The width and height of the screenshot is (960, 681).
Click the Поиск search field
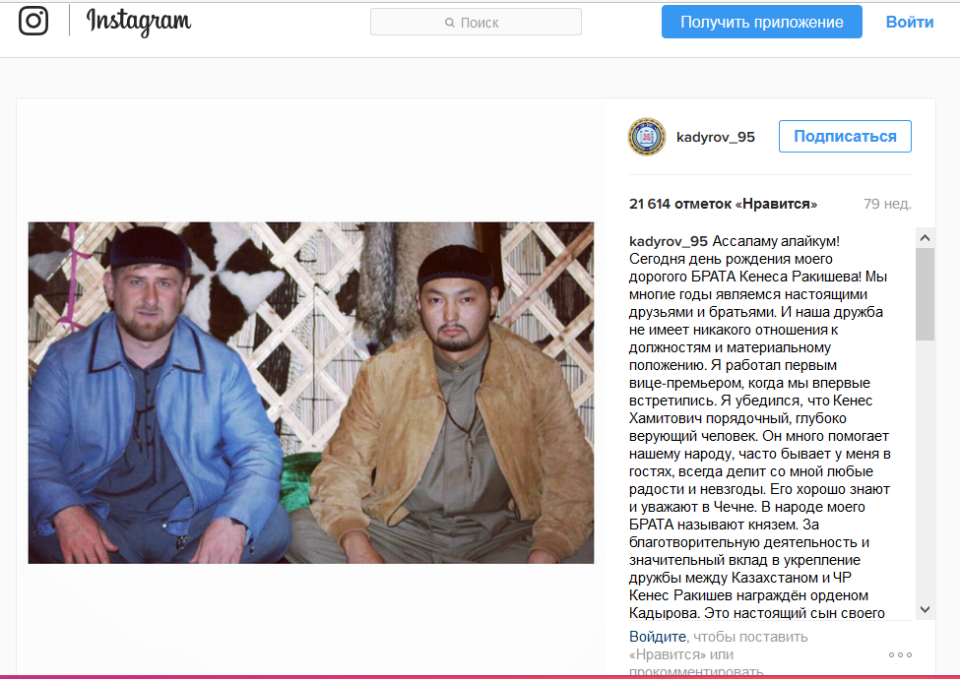pos(476,22)
